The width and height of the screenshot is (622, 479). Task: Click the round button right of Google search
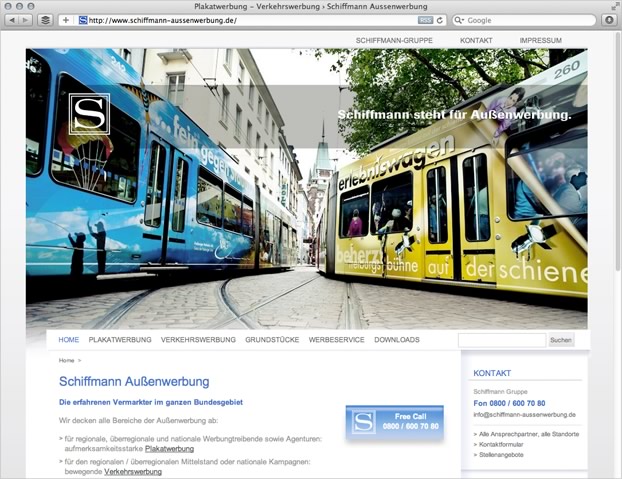tap(609, 20)
